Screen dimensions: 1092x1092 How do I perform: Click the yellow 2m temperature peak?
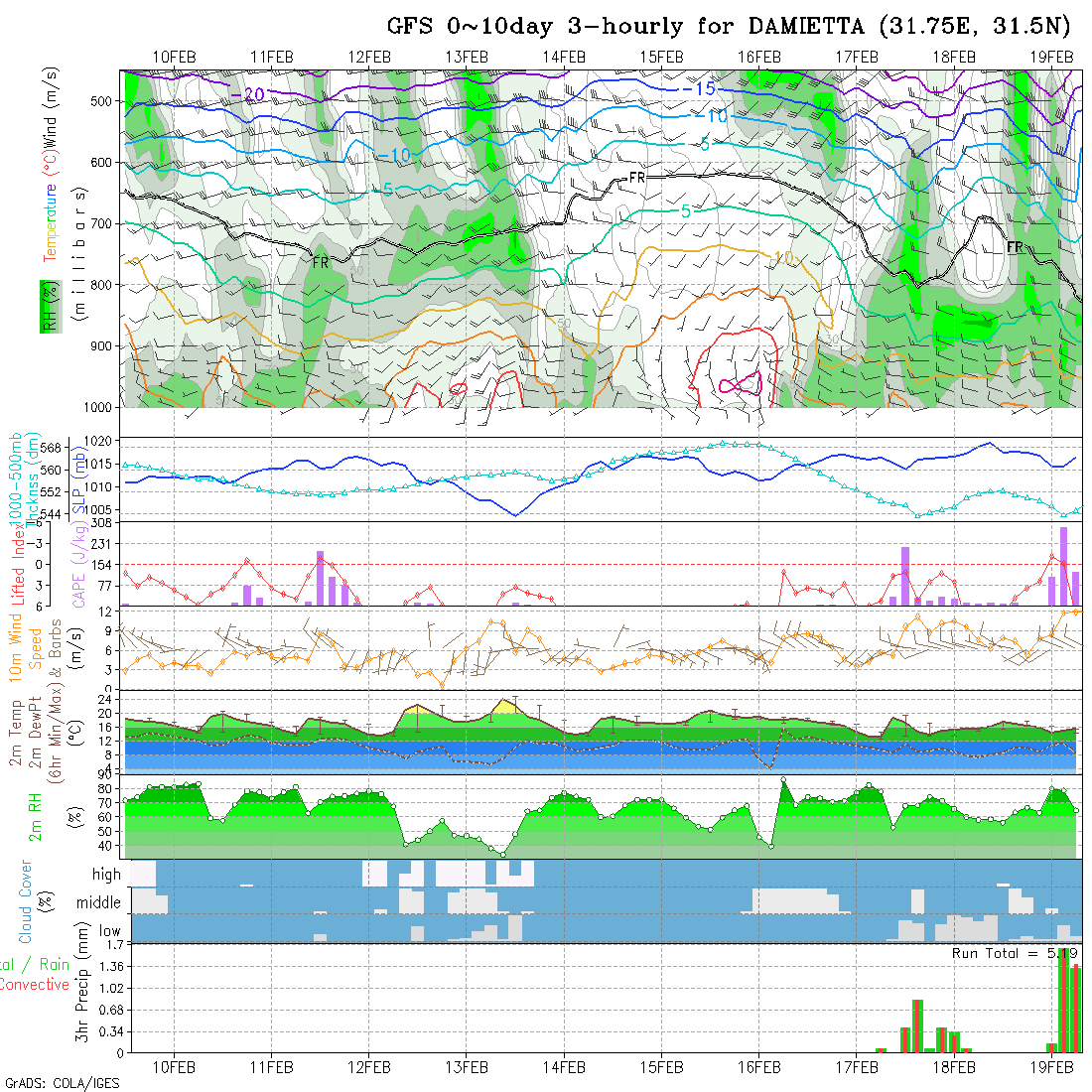[x=504, y=706]
